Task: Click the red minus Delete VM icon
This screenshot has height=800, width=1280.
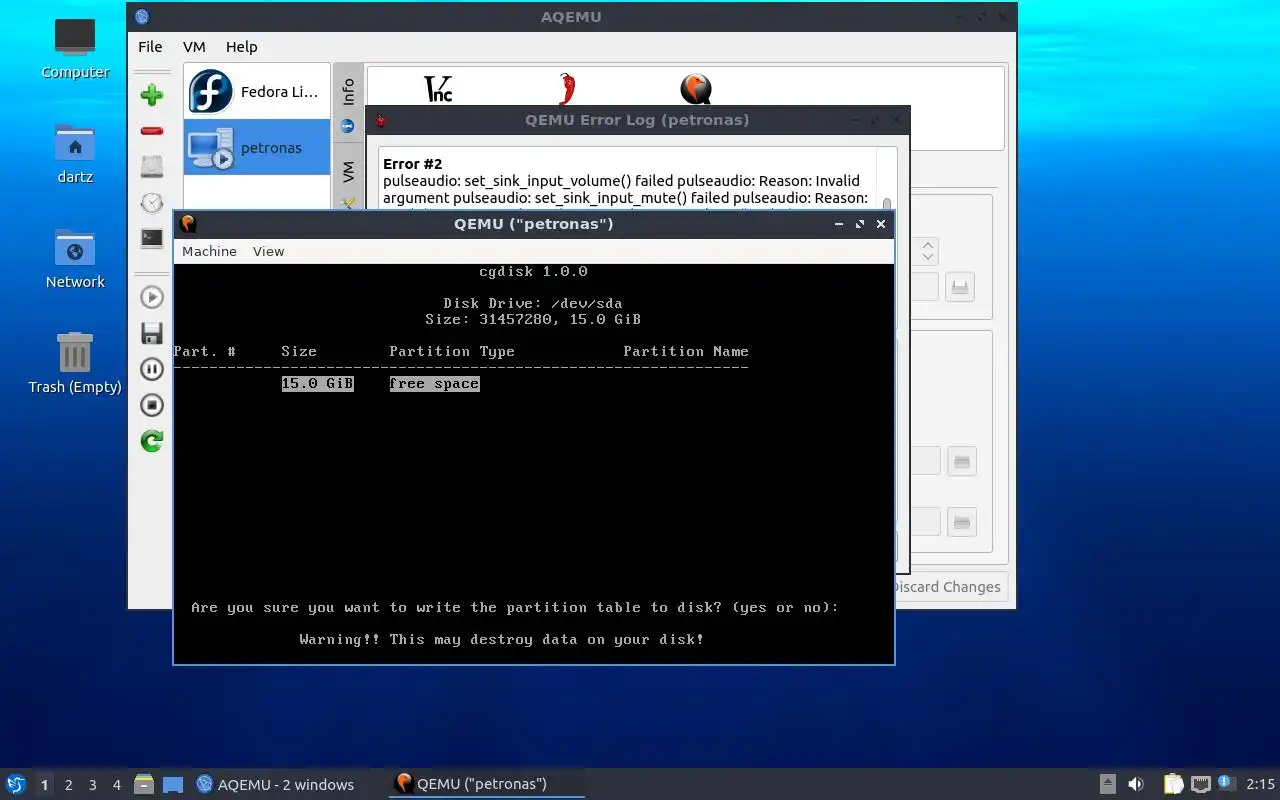Action: click(152, 131)
